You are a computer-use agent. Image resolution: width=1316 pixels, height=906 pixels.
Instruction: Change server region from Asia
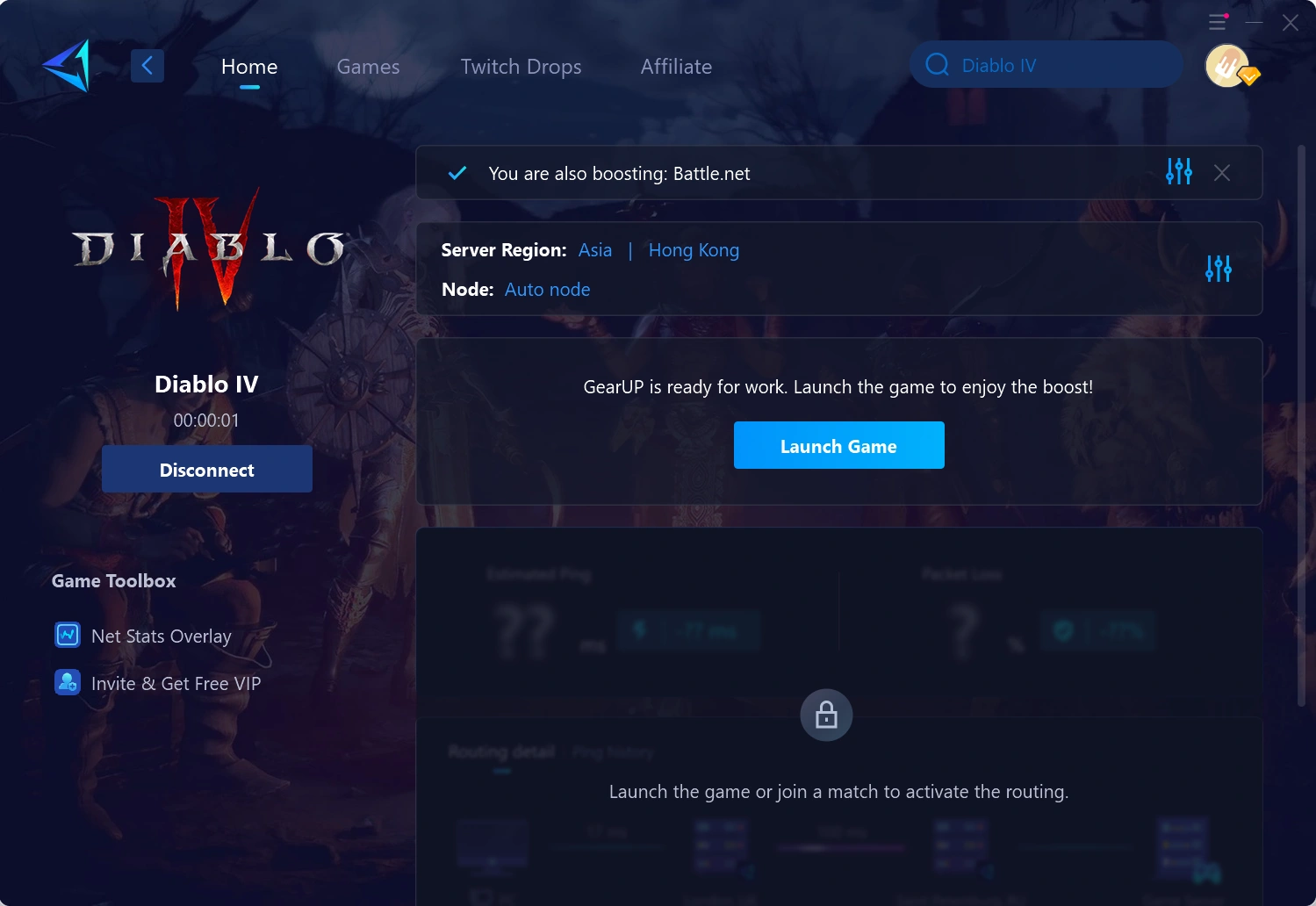(x=594, y=250)
